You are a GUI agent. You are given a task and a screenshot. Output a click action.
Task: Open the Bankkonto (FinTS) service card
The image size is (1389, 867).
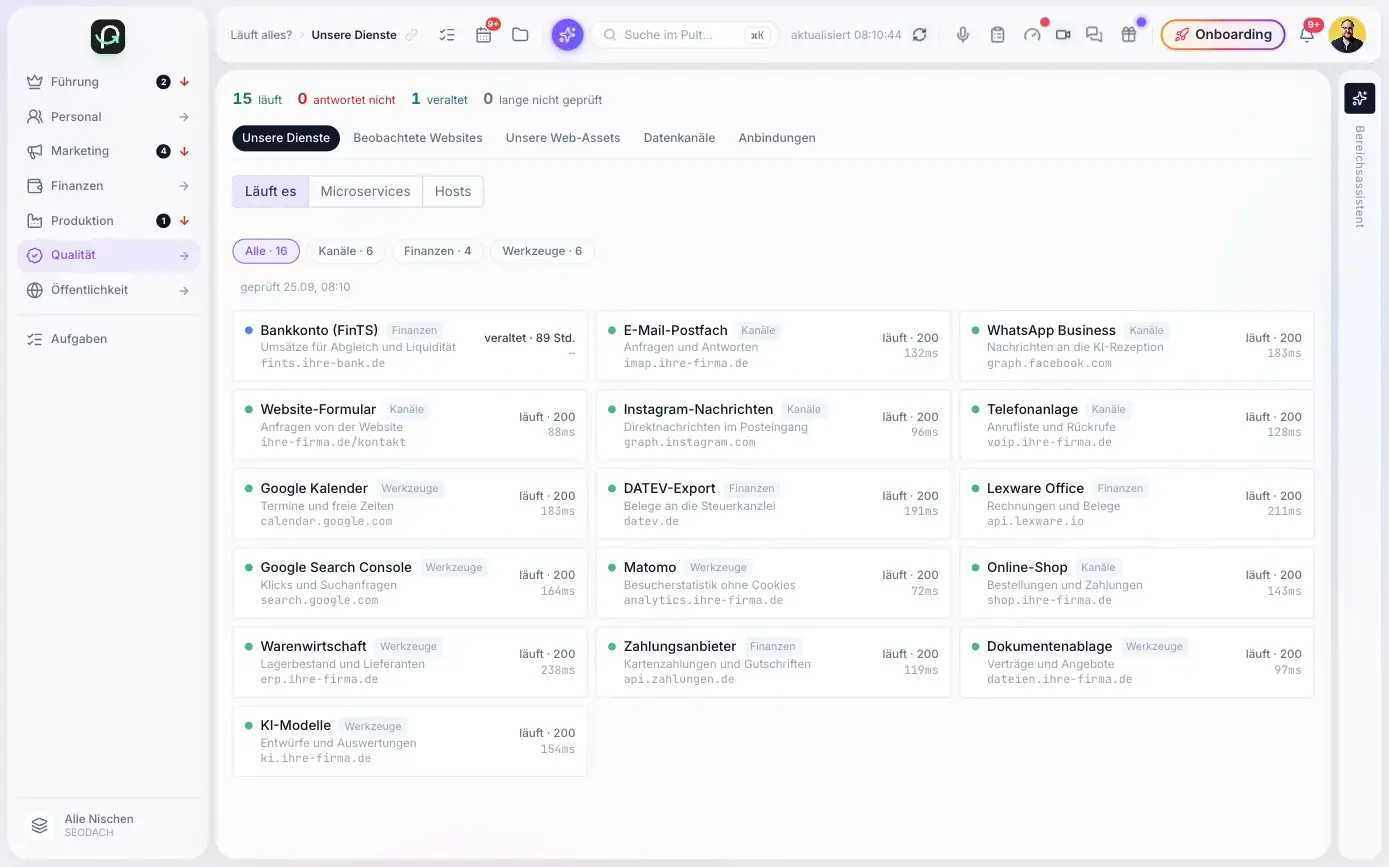click(x=410, y=346)
